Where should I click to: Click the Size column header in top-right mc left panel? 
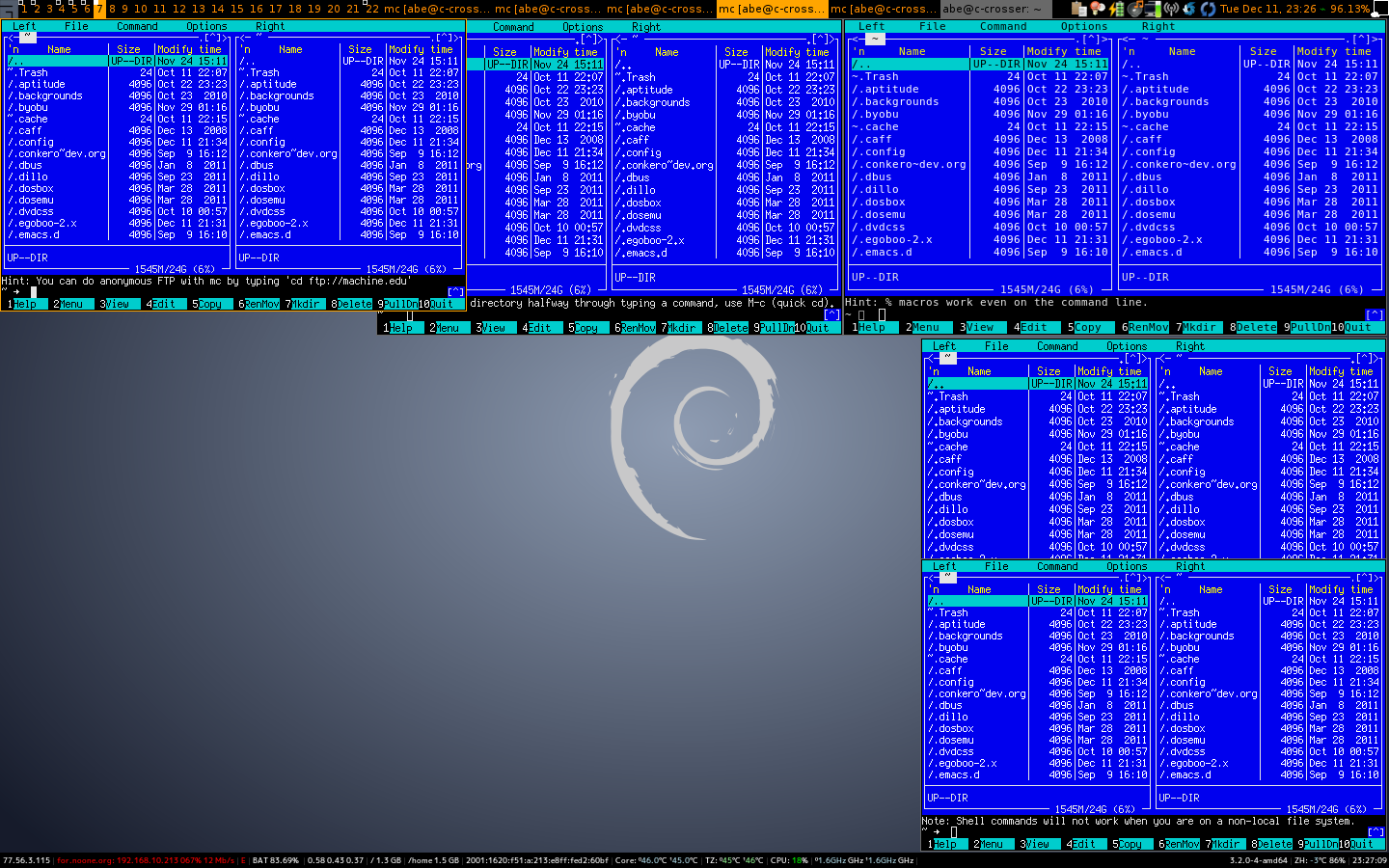coord(993,51)
